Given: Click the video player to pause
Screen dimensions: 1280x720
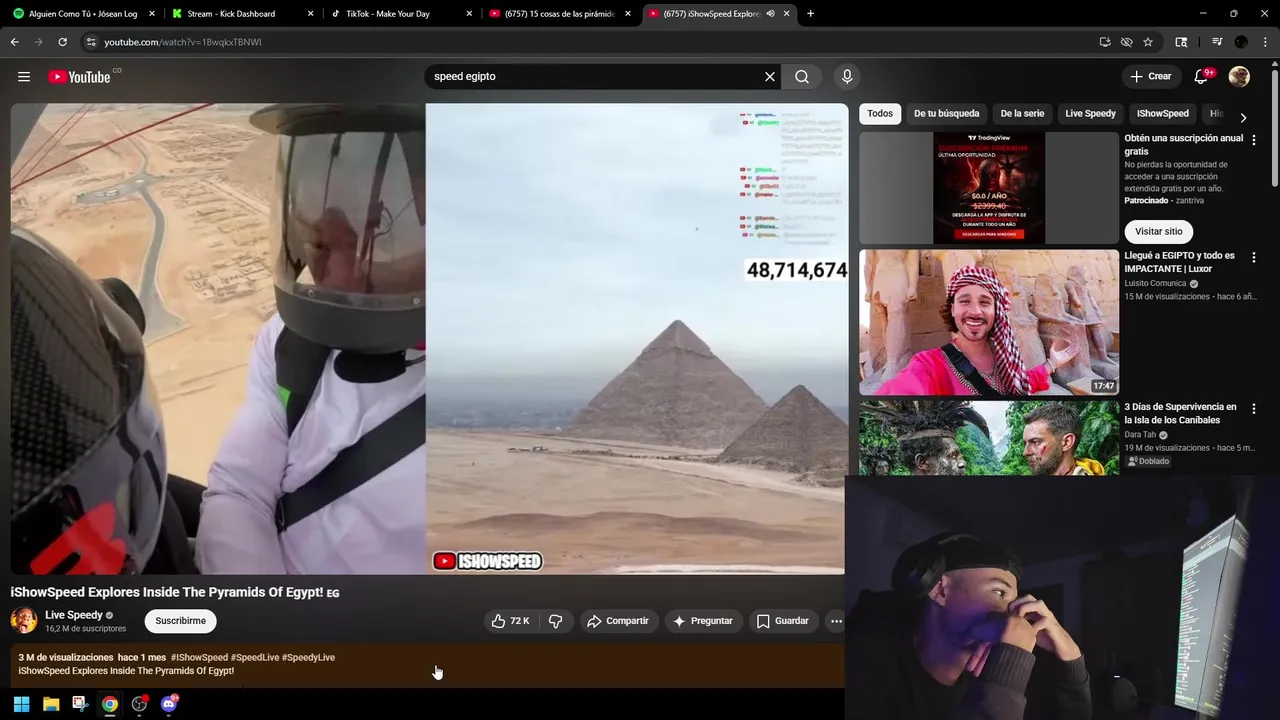Looking at the screenshot, I should pyautogui.click(x=428, y=339).
